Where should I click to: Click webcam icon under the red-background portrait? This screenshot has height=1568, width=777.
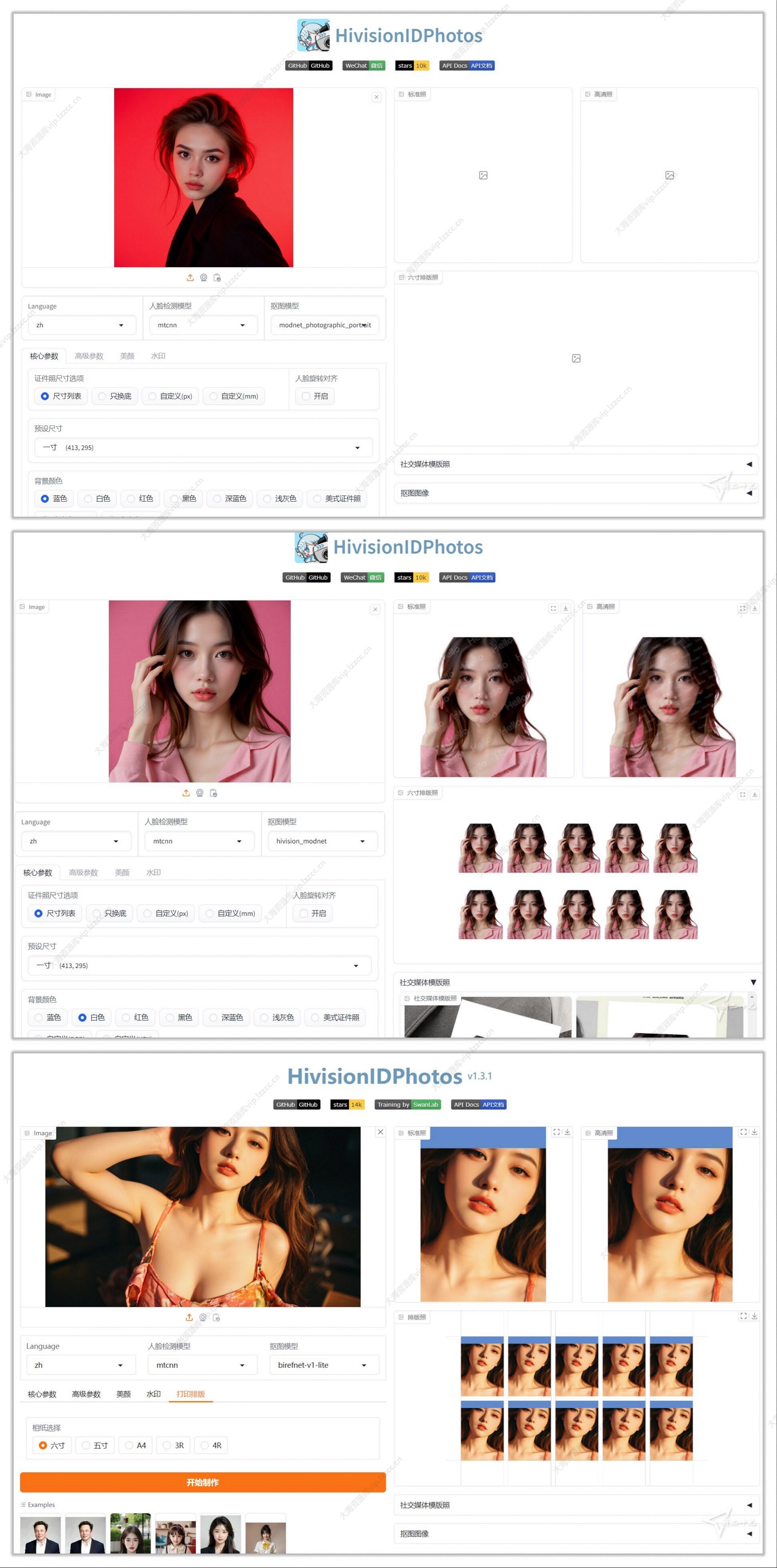pos(204,278)
